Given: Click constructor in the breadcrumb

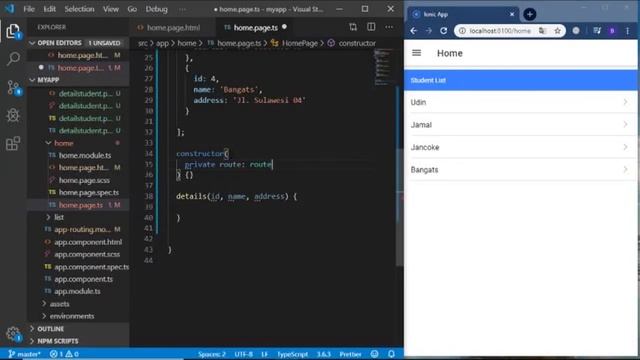Looking at the screenshot, I should [x=357, y=43].
